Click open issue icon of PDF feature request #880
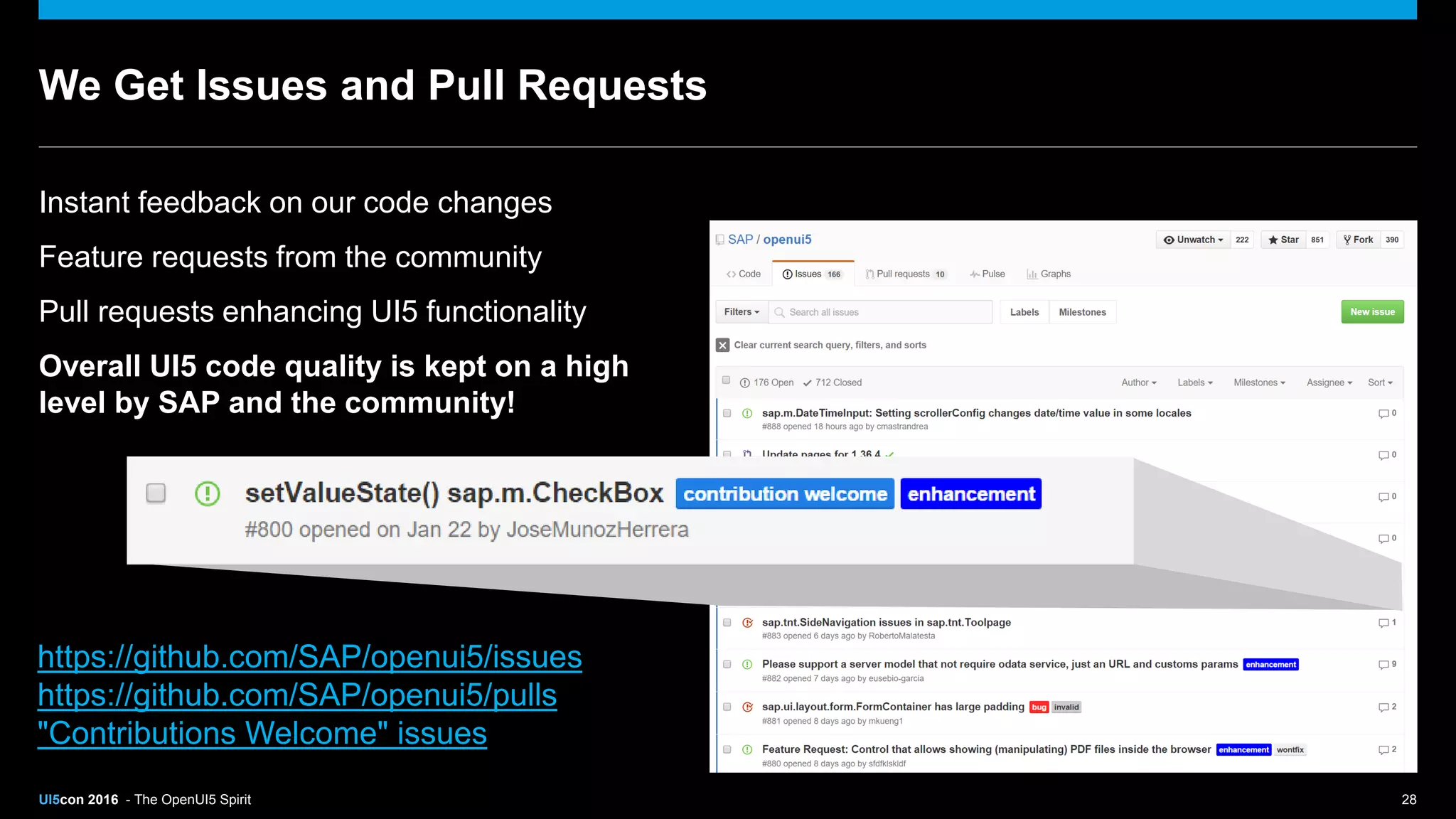Viewport: 1456px width, 819px height. coord(747,750)
